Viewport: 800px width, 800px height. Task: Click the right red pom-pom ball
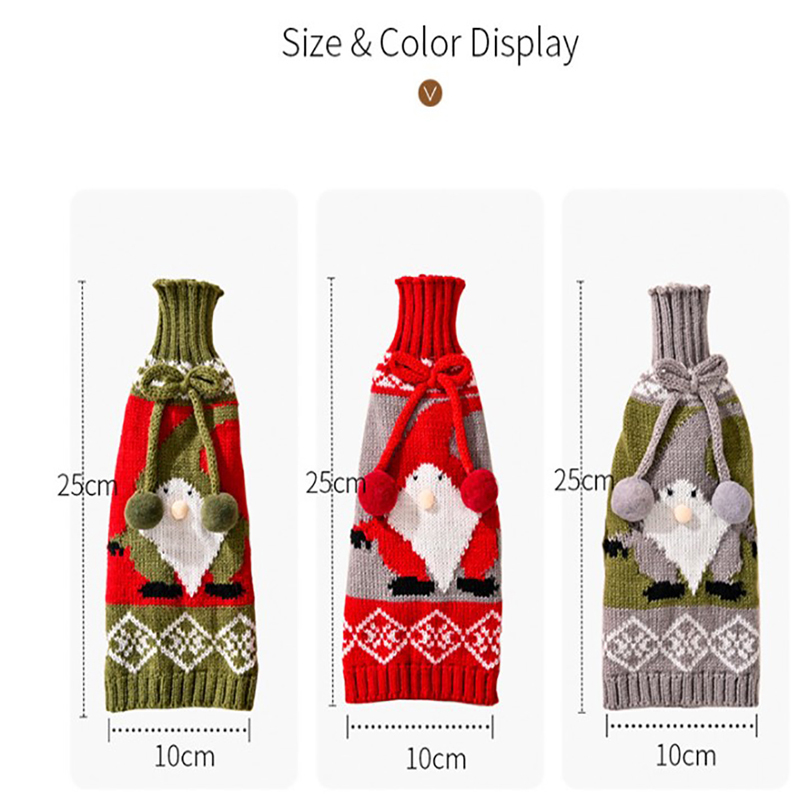[479, 488]
